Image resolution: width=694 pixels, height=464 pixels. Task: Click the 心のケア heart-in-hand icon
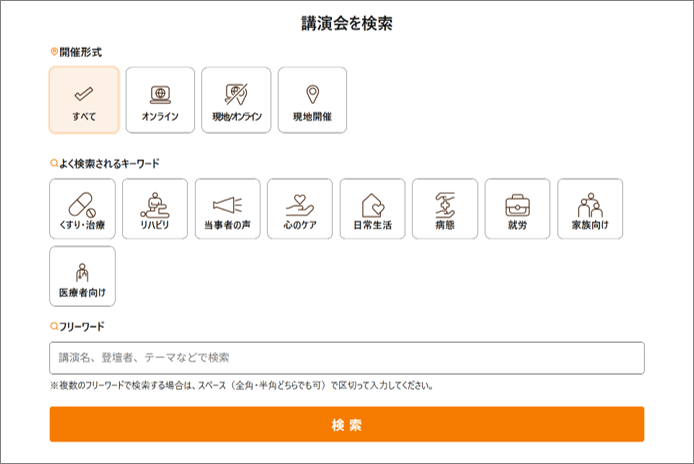(x=300, y=205)
